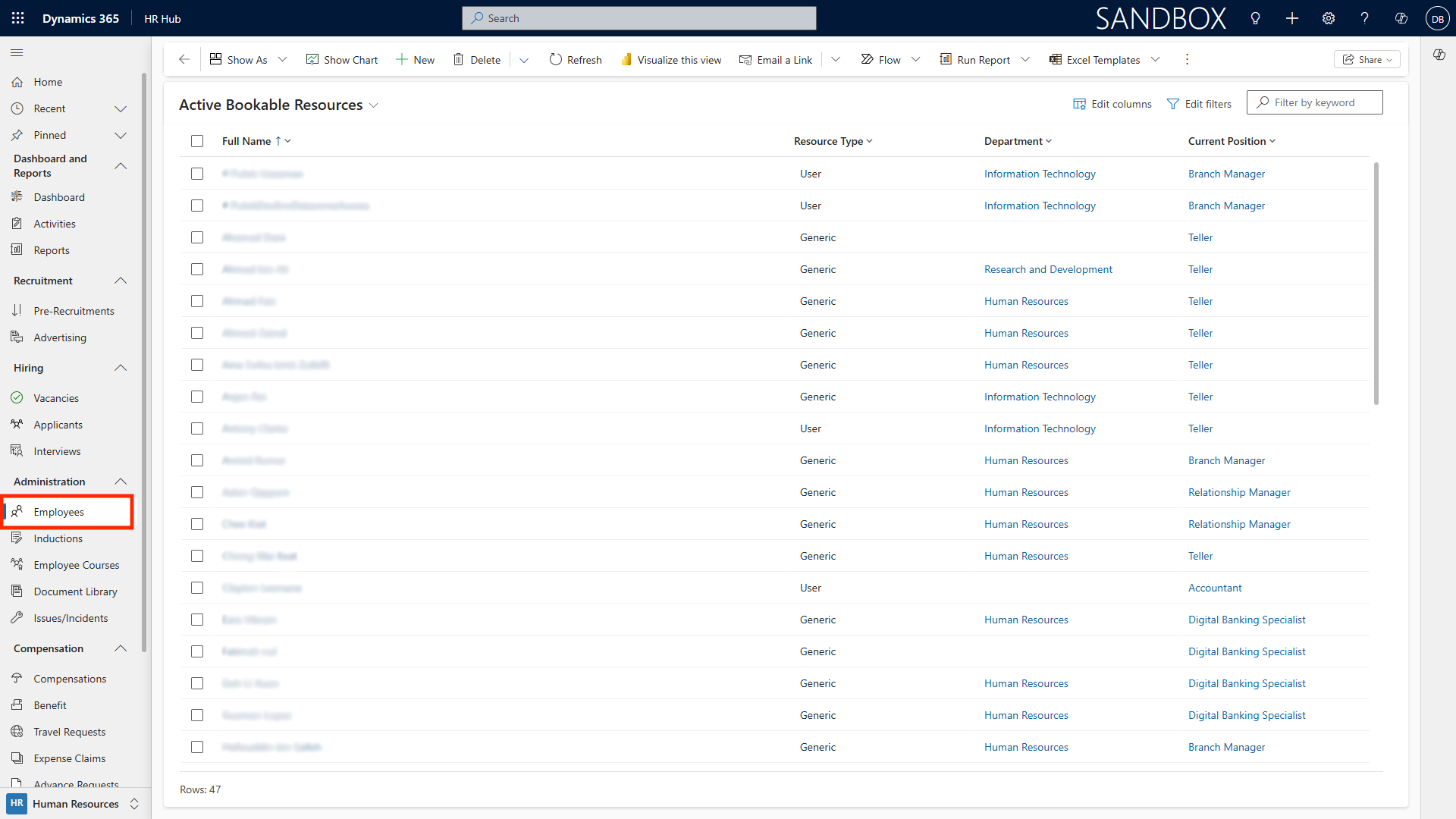Go back using the arrow icon
The height and width of the screenshot is (819, 1456).
tap(184, 60)
